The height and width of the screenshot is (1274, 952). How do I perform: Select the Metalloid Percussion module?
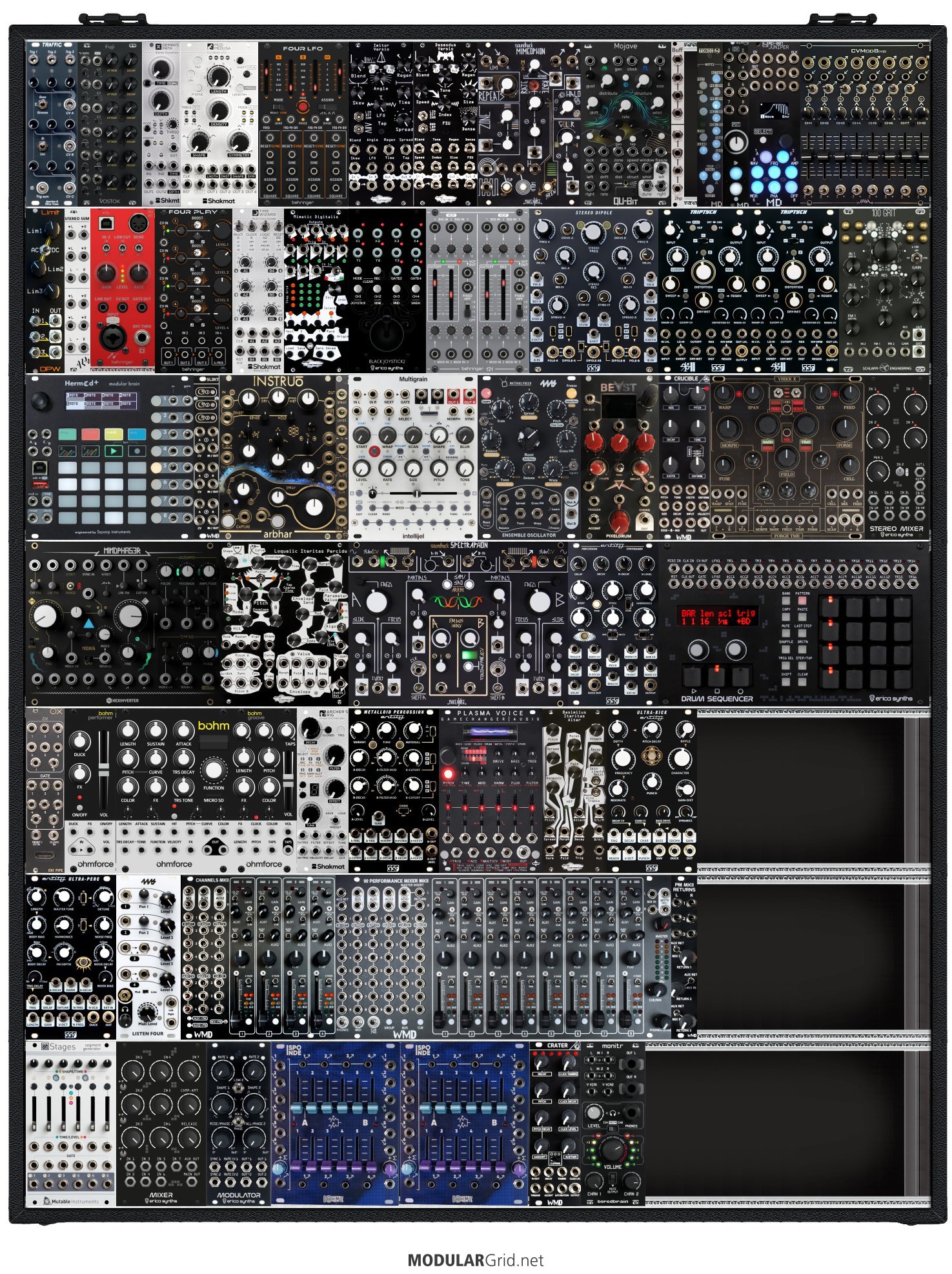(394, 790)
